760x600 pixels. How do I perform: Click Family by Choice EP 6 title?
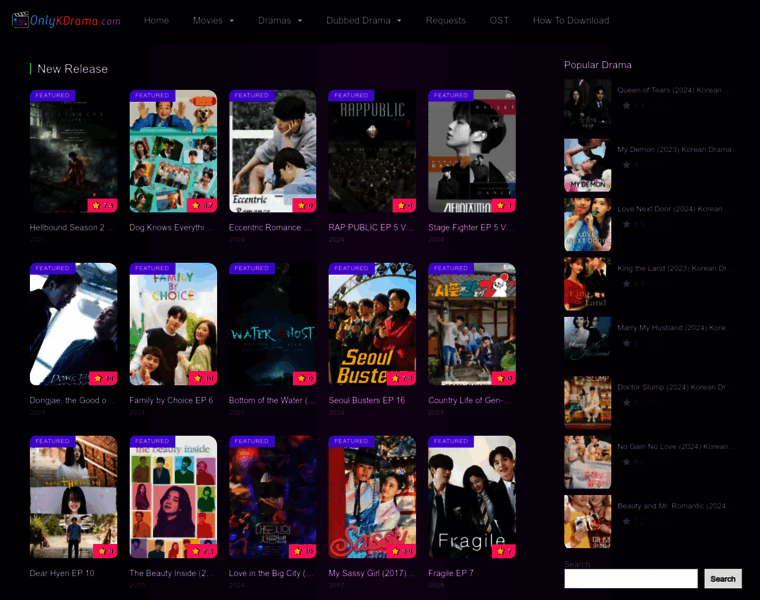coord(171,400)
